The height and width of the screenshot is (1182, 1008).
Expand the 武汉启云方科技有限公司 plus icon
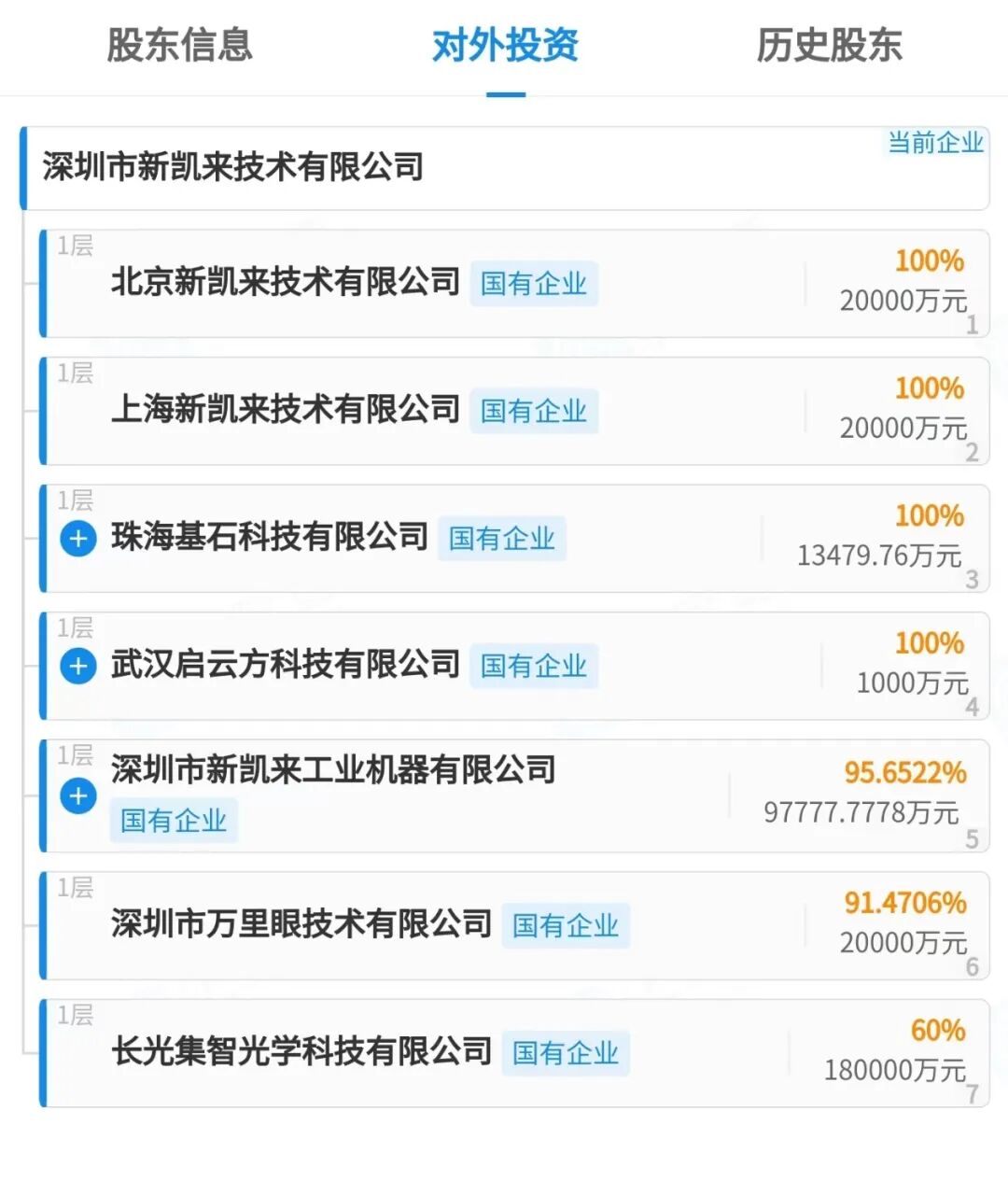click(78, 667)
